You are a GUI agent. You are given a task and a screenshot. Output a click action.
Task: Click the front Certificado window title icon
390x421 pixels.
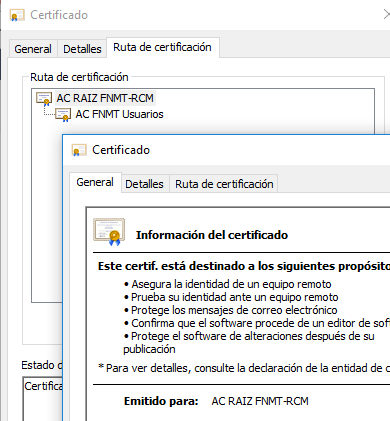(79, 150)
